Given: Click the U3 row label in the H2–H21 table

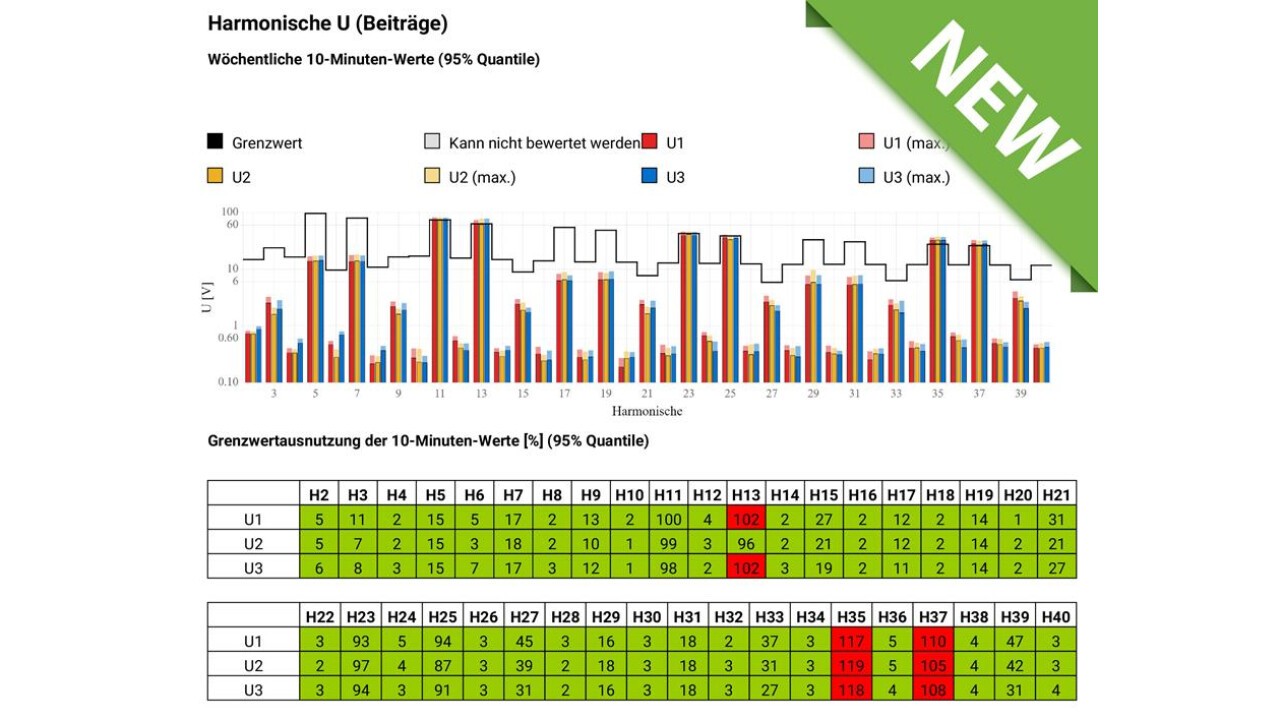Looking at the screenshot, I should [253, 566].
